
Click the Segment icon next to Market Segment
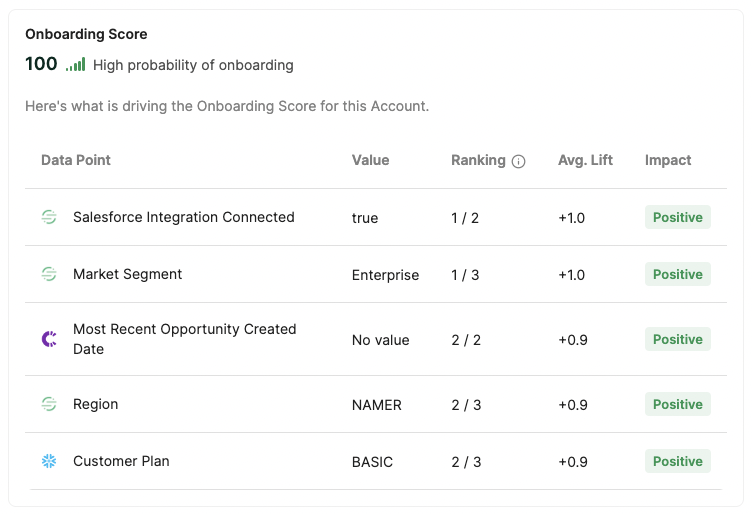(x=49, y=274)
